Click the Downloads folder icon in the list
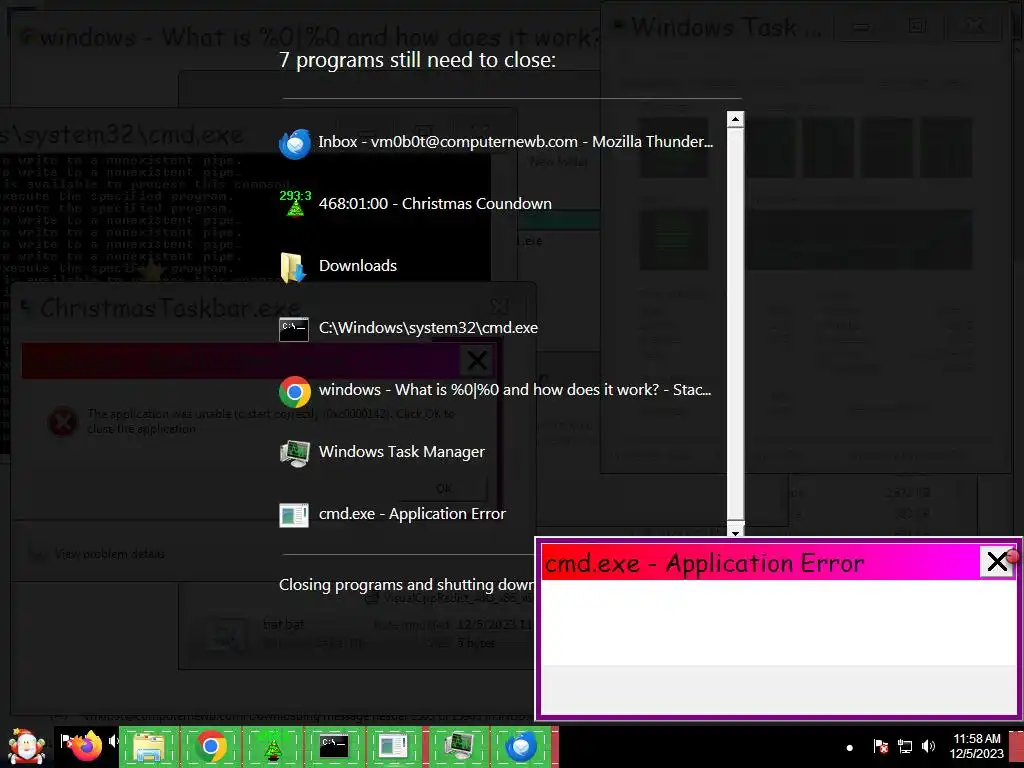The height and width of the screenshot is (768, 1024). pos(293,267)
